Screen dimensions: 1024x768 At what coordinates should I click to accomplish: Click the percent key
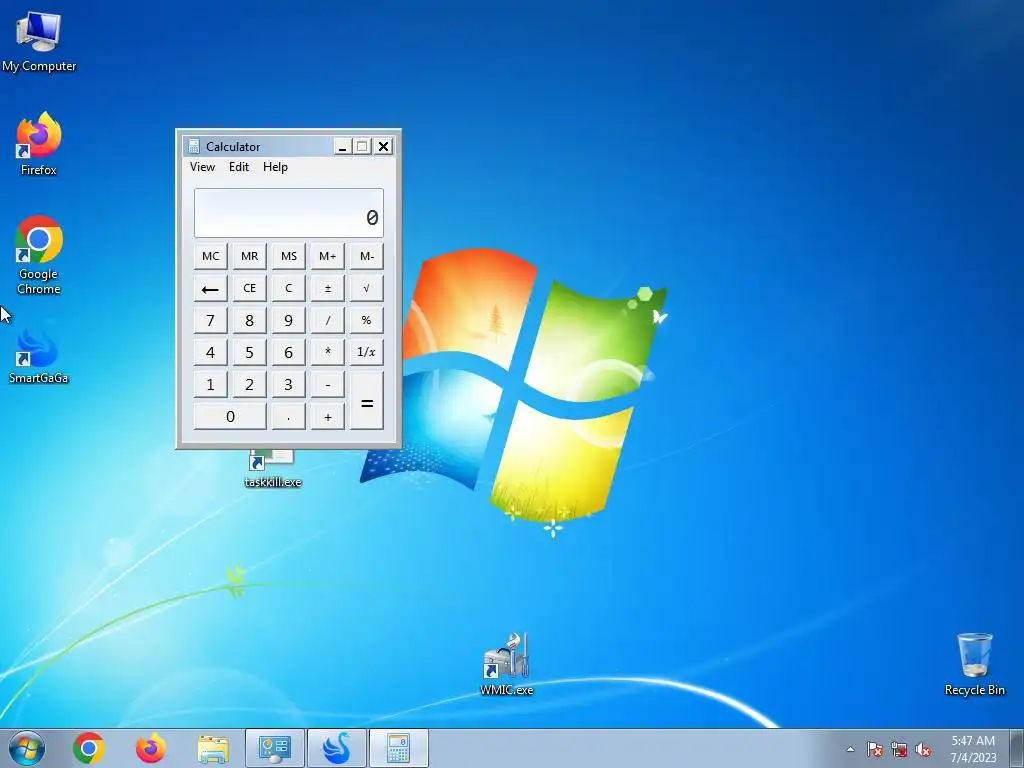click(366, 320)
